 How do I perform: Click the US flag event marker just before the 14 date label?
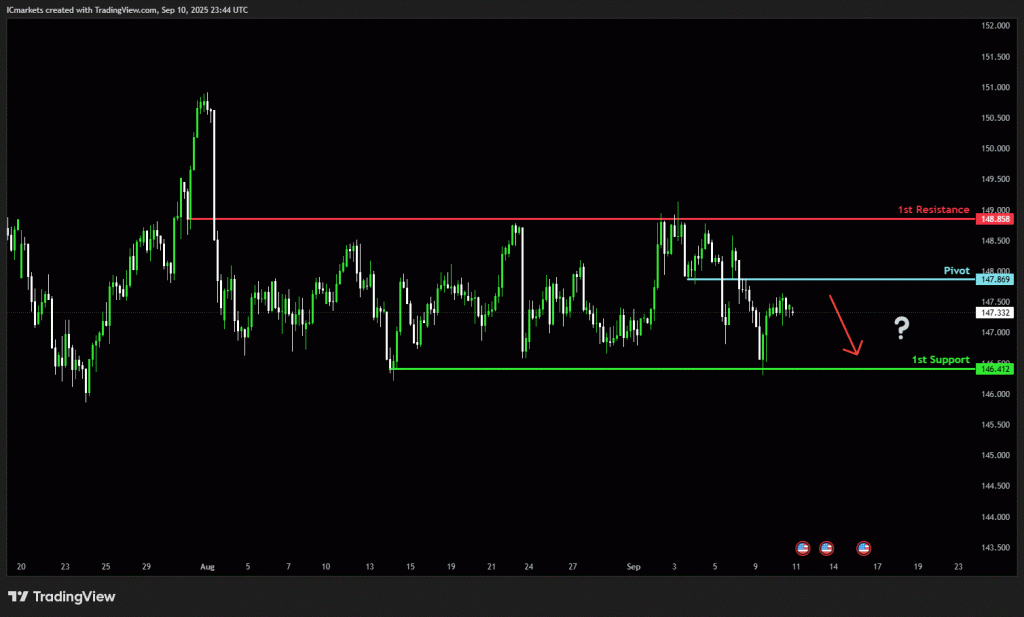pos(826,548)
